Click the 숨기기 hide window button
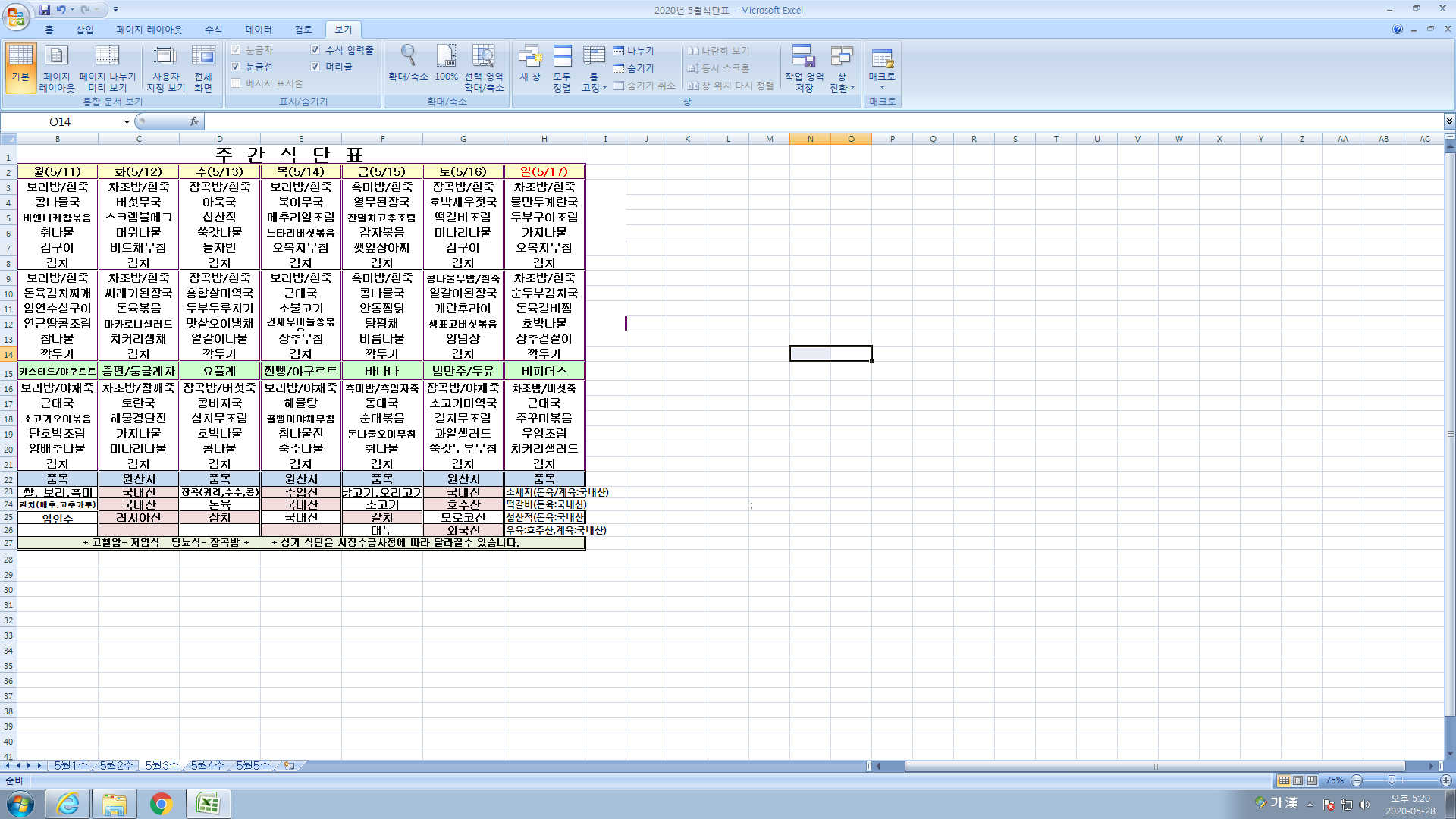The image size is (1456, 819). [x=634, y=68]
